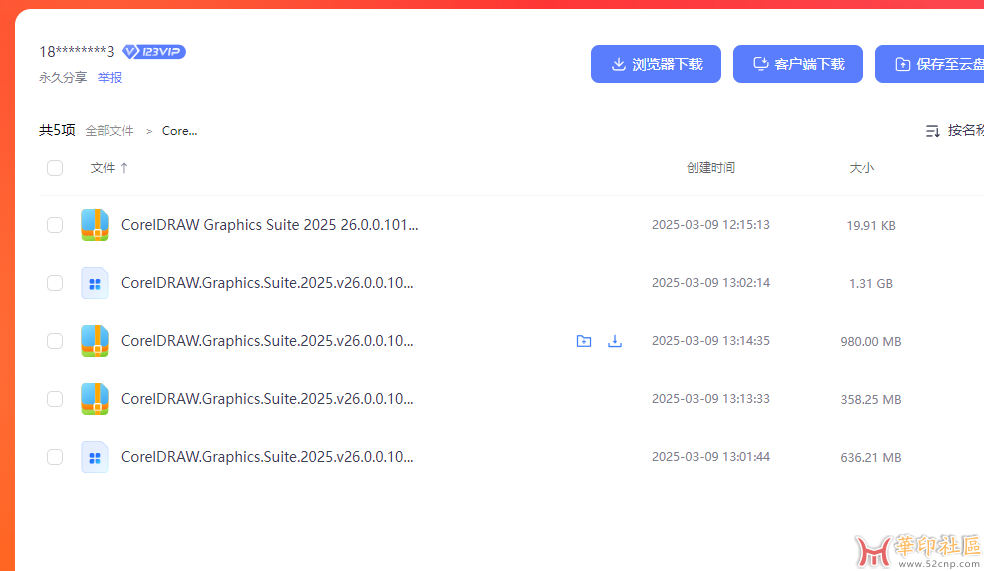Viewport: 984px width, 571px height.
Task: Open CorelDRAW Graphics Suite 2025 26.0.0.101 file
Action: coord(269,225)
